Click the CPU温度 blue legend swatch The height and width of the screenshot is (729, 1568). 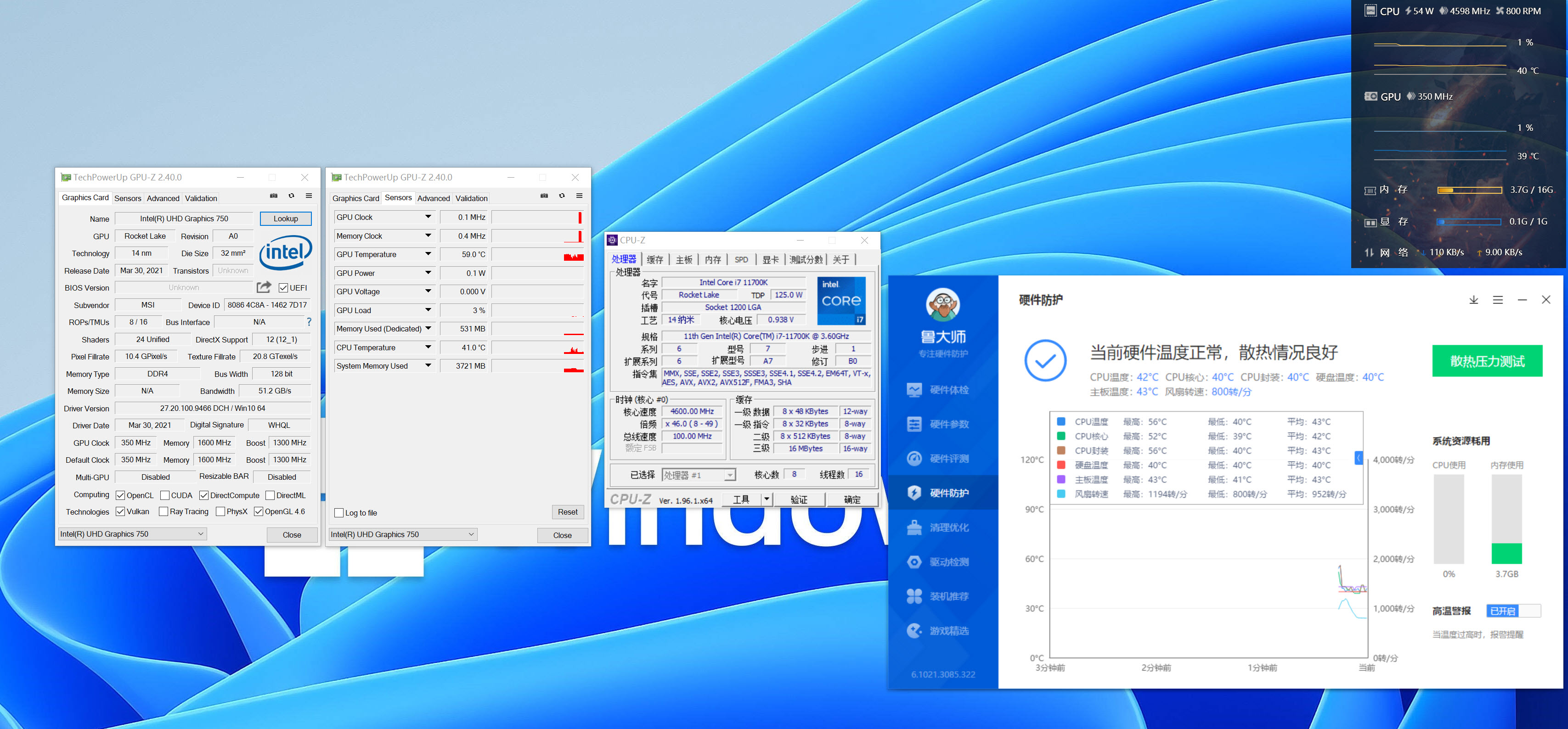(x=1061, y=422)
